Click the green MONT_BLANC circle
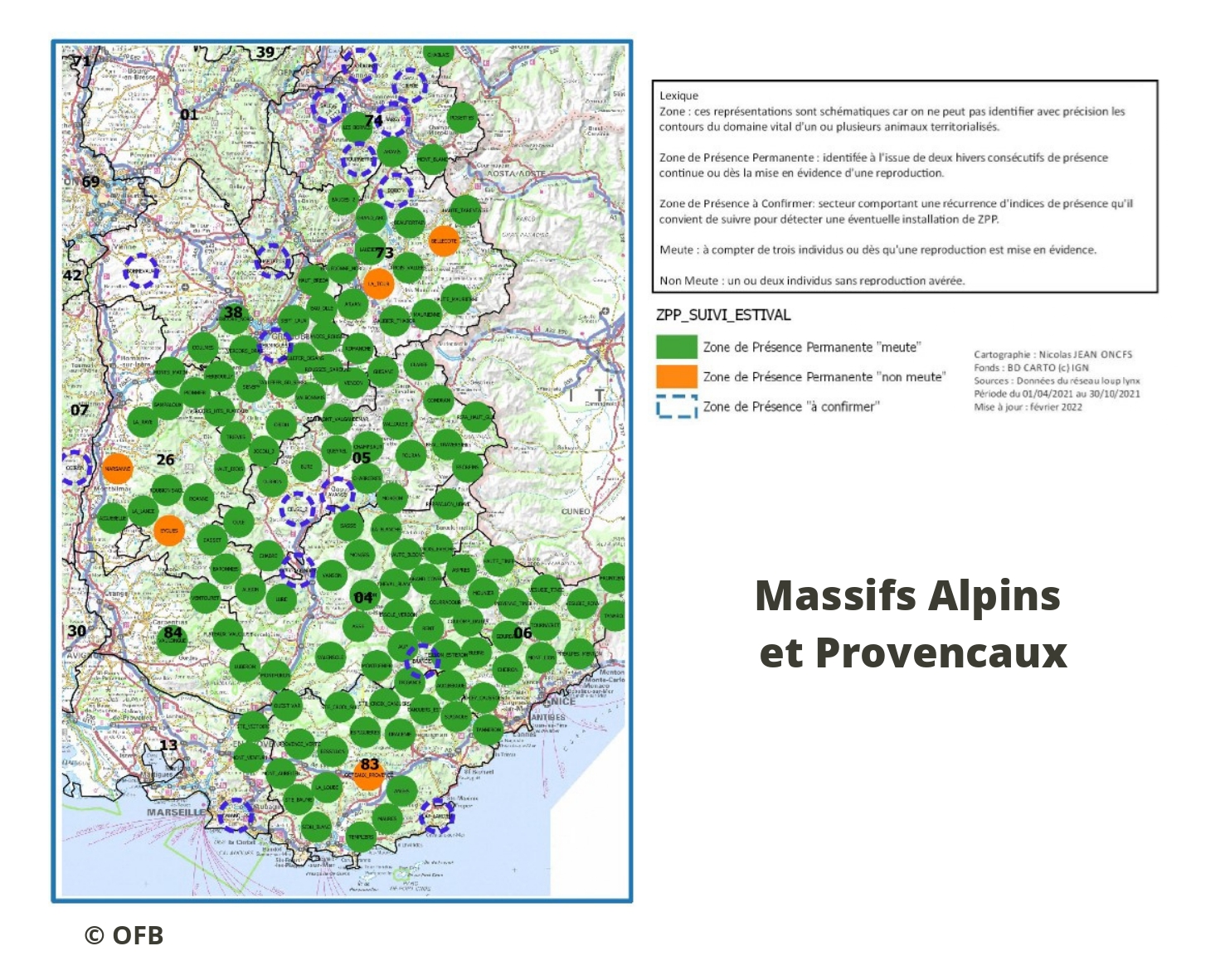 (x=432, y=159)
